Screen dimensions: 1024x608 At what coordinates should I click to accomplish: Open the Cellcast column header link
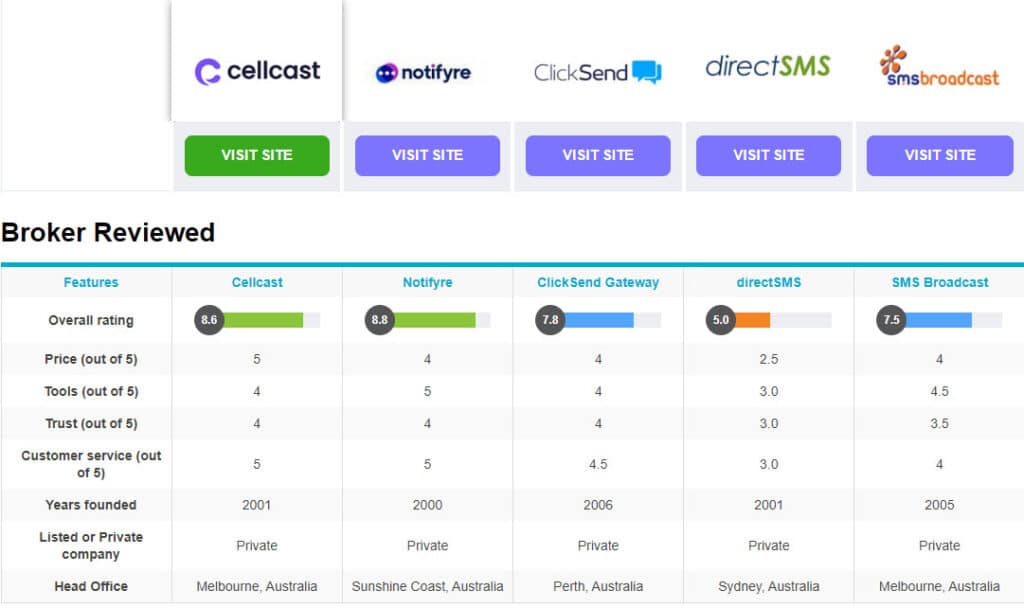pos(257,283)
